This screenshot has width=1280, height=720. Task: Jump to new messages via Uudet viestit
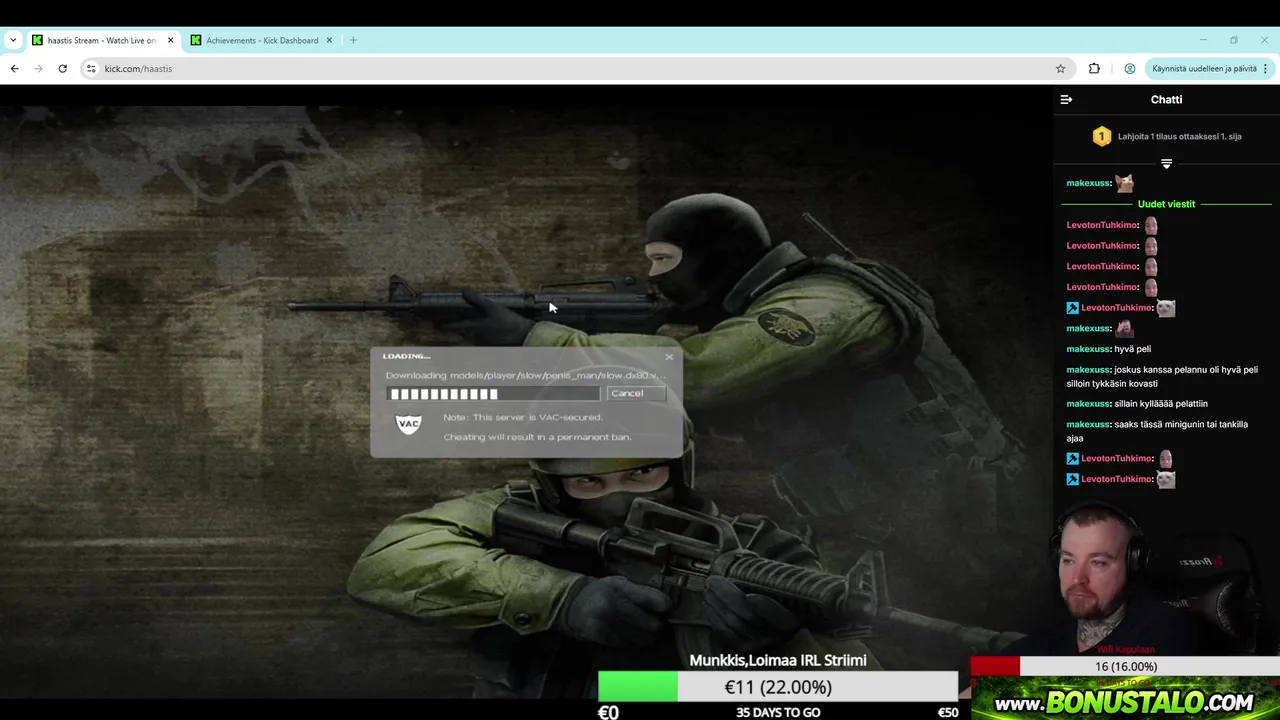[1166, 204]
